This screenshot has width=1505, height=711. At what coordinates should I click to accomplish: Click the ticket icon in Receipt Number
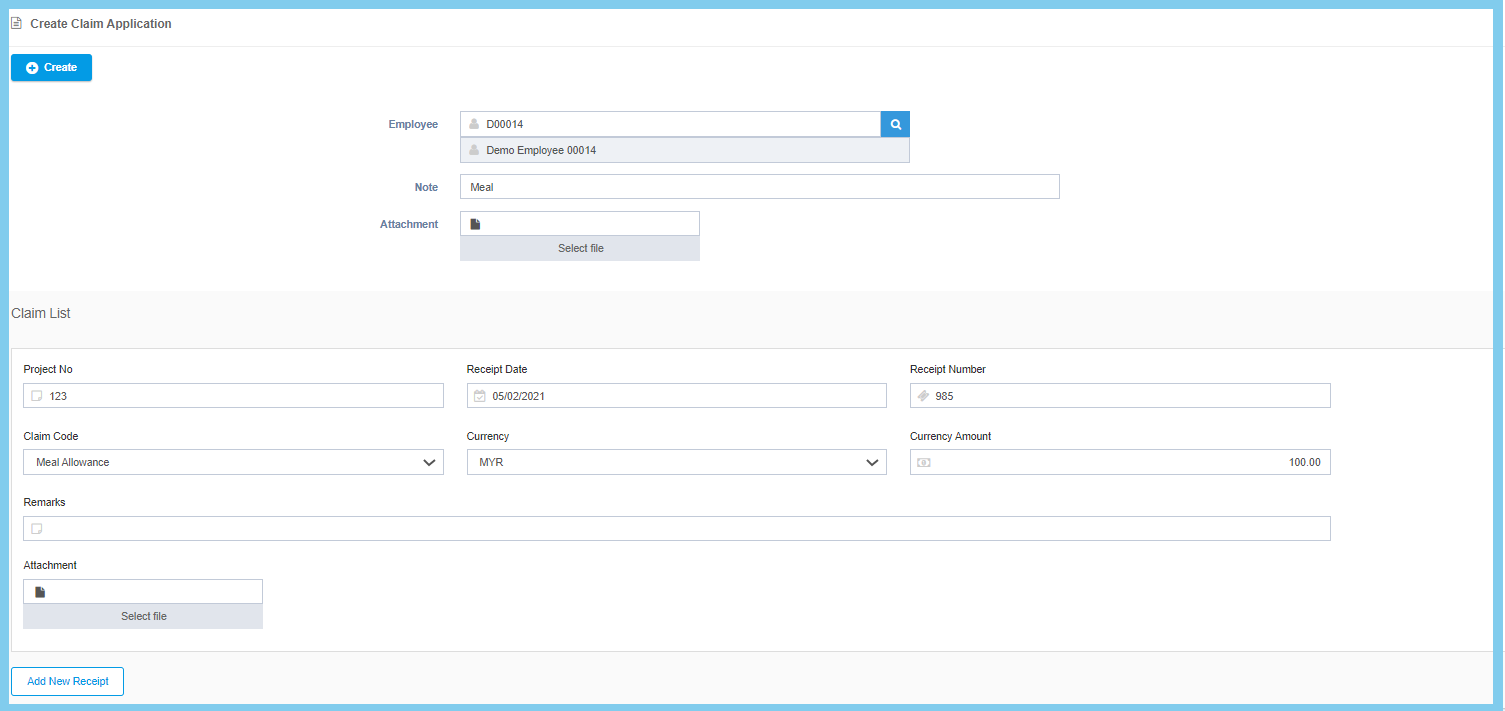click(x=923, y=396)
